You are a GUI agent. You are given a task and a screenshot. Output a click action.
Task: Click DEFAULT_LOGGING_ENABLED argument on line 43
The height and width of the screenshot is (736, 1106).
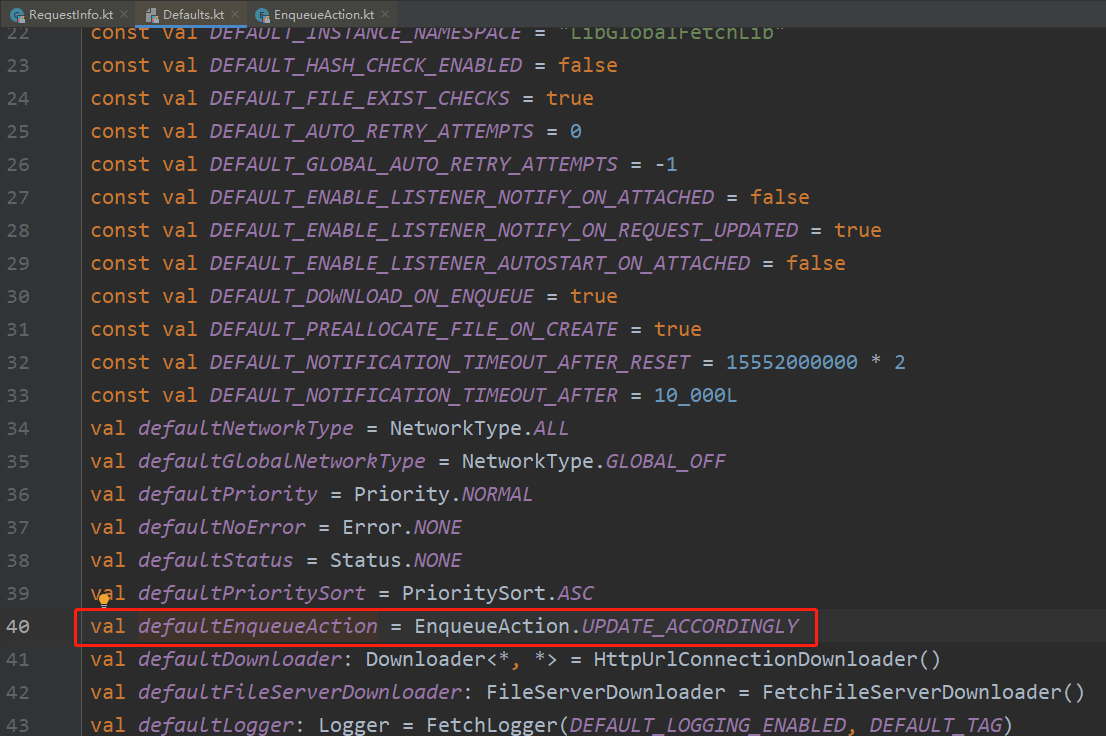tap(707, 725)
